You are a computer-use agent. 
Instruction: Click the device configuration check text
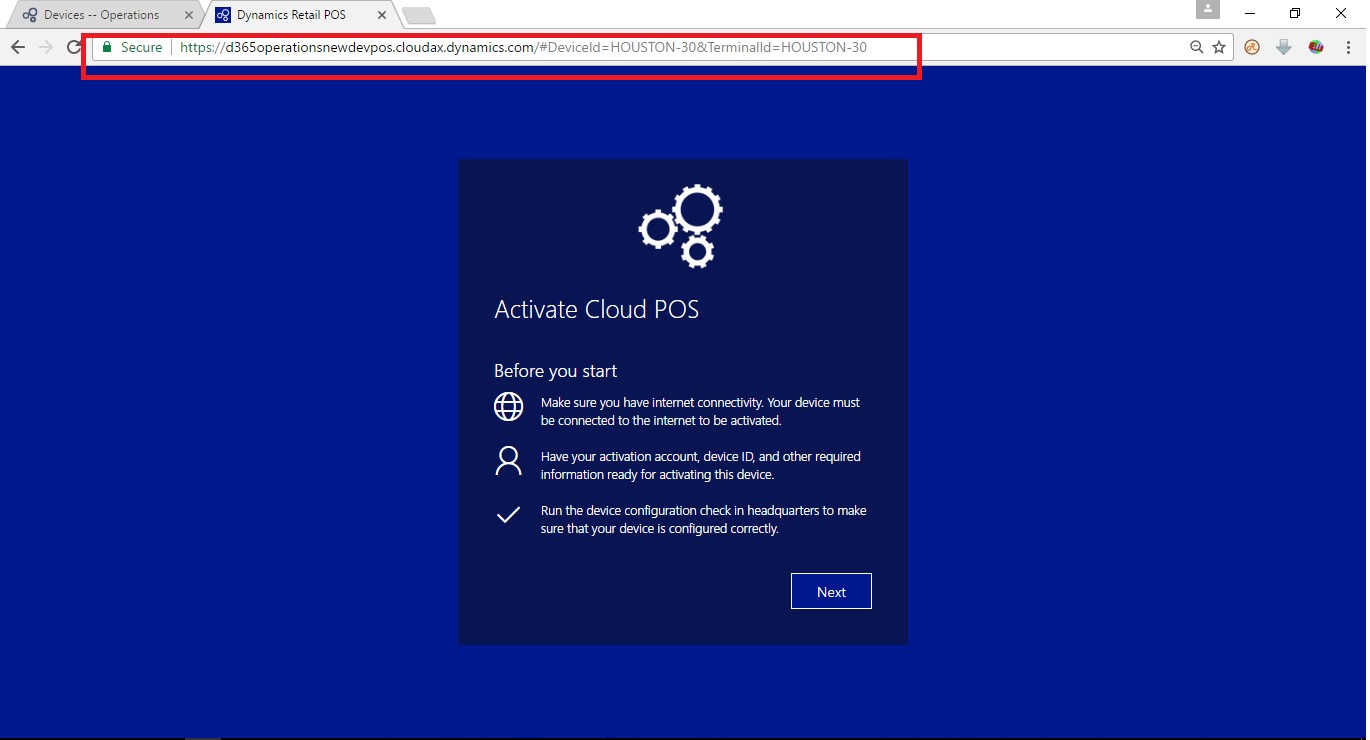703,519
